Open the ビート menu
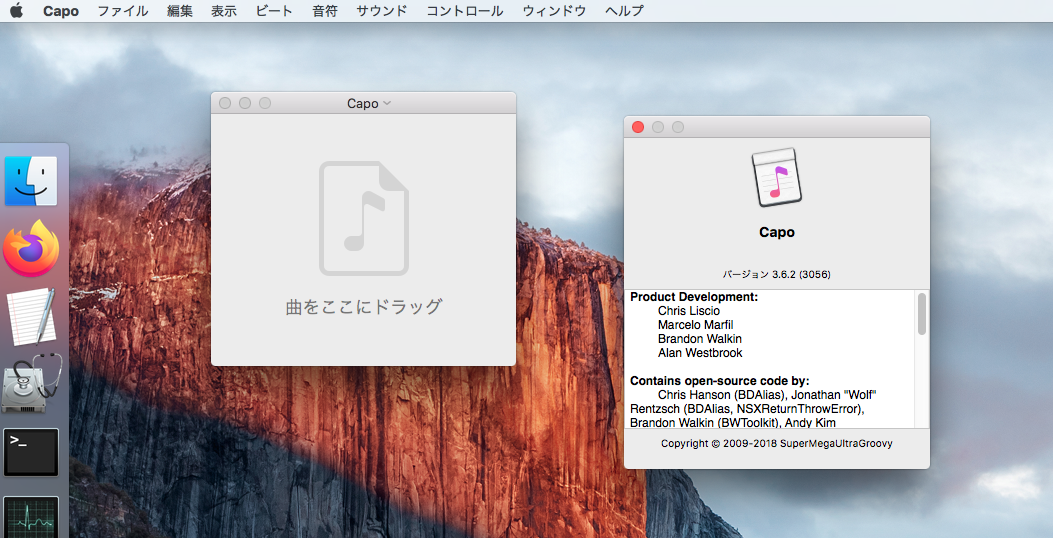1053x538 pixels. click(274, 11)
